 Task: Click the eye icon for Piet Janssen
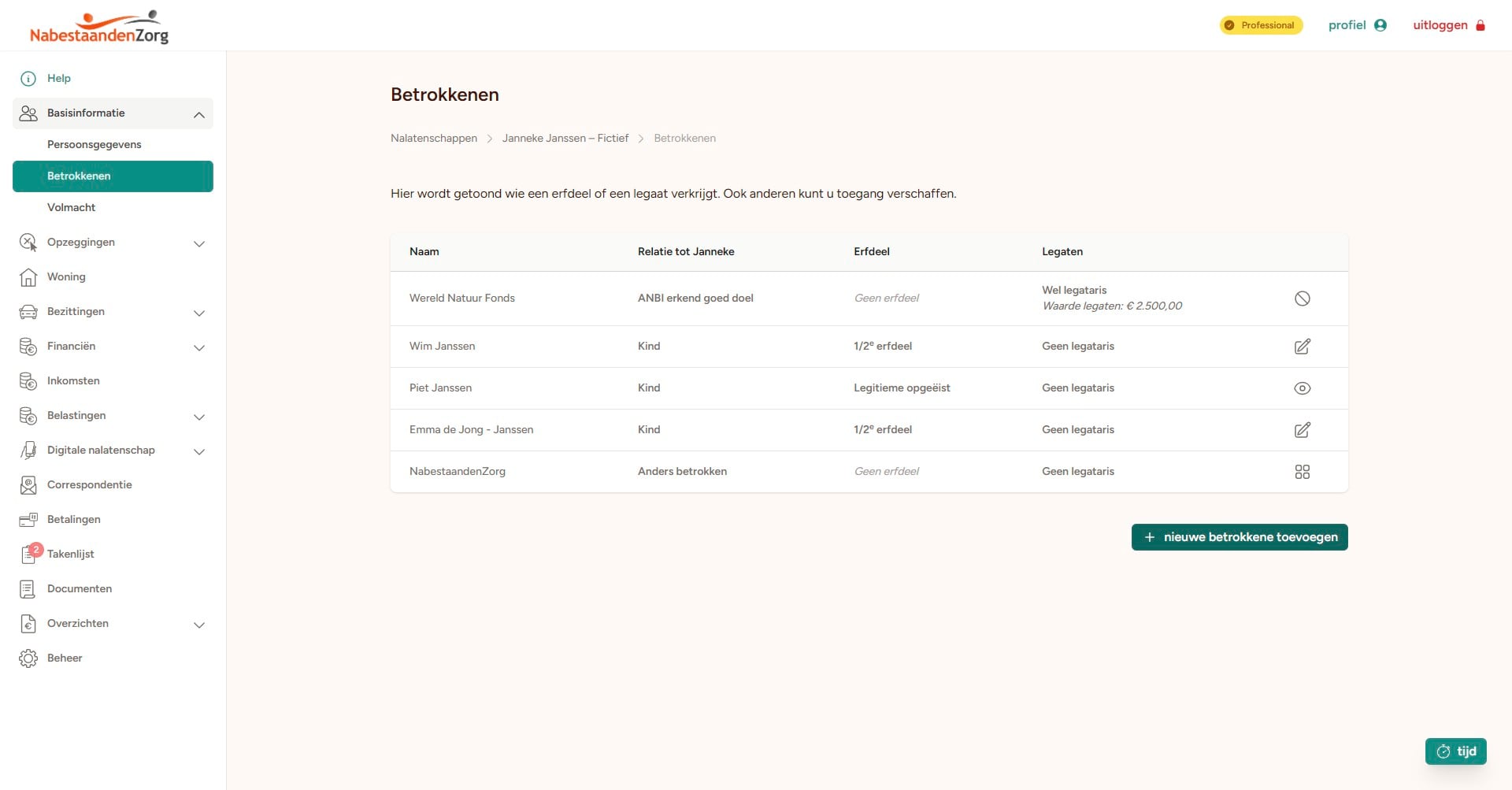(1302, 388)
